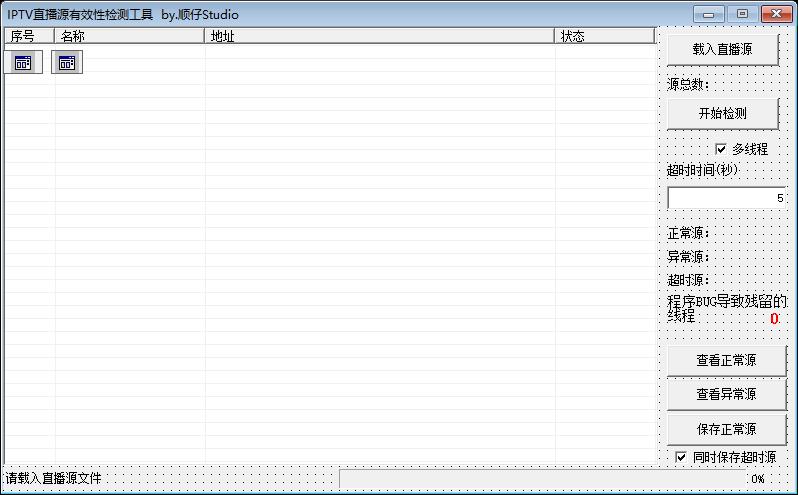Save results with the 保存正常源 button

[x=726, y=429]
